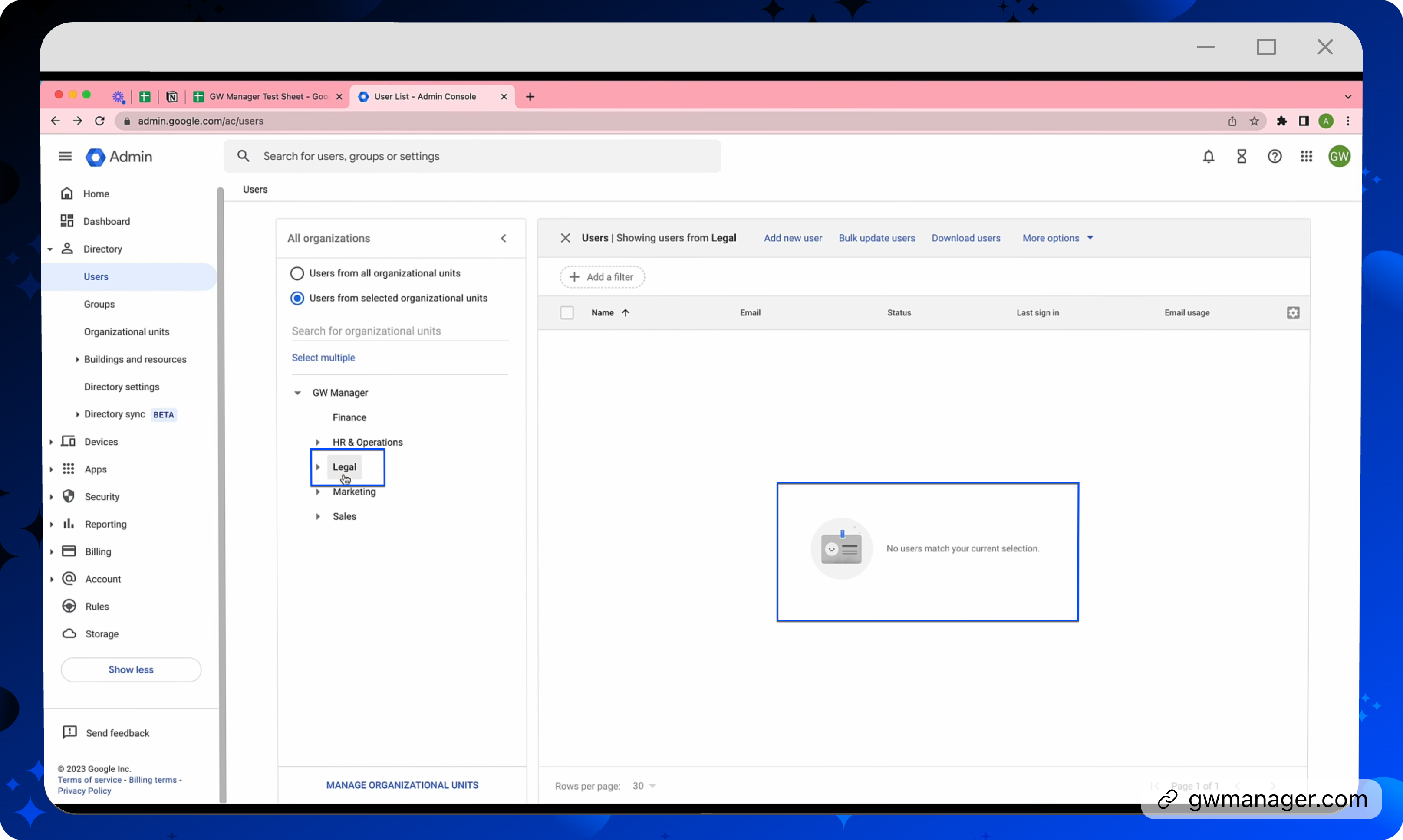Click Download users
Screen dimensions: 1403x840
pyautogui.click(x=966, y=238)
